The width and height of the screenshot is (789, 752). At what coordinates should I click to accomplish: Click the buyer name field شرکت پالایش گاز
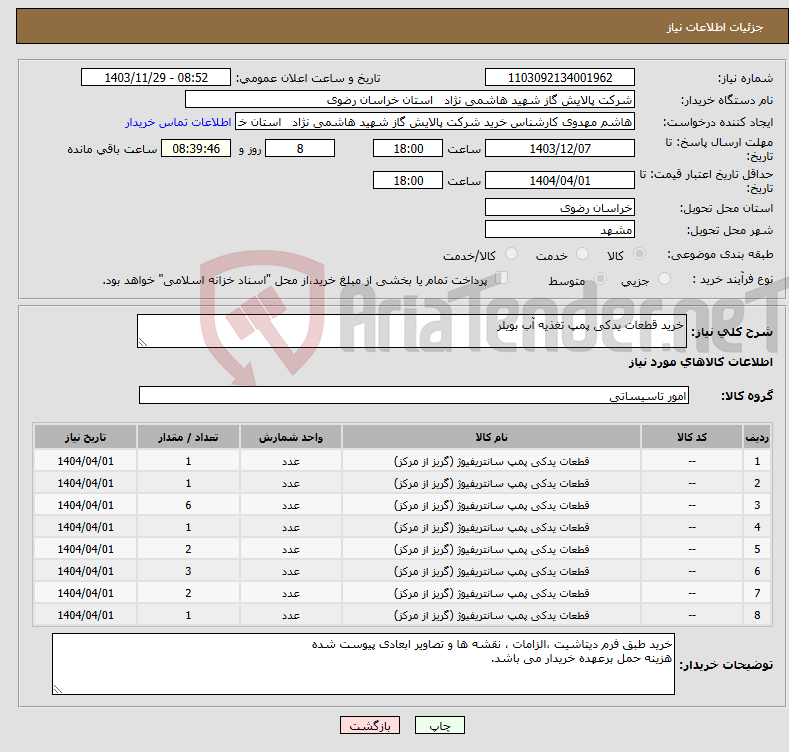coord(410,100)
